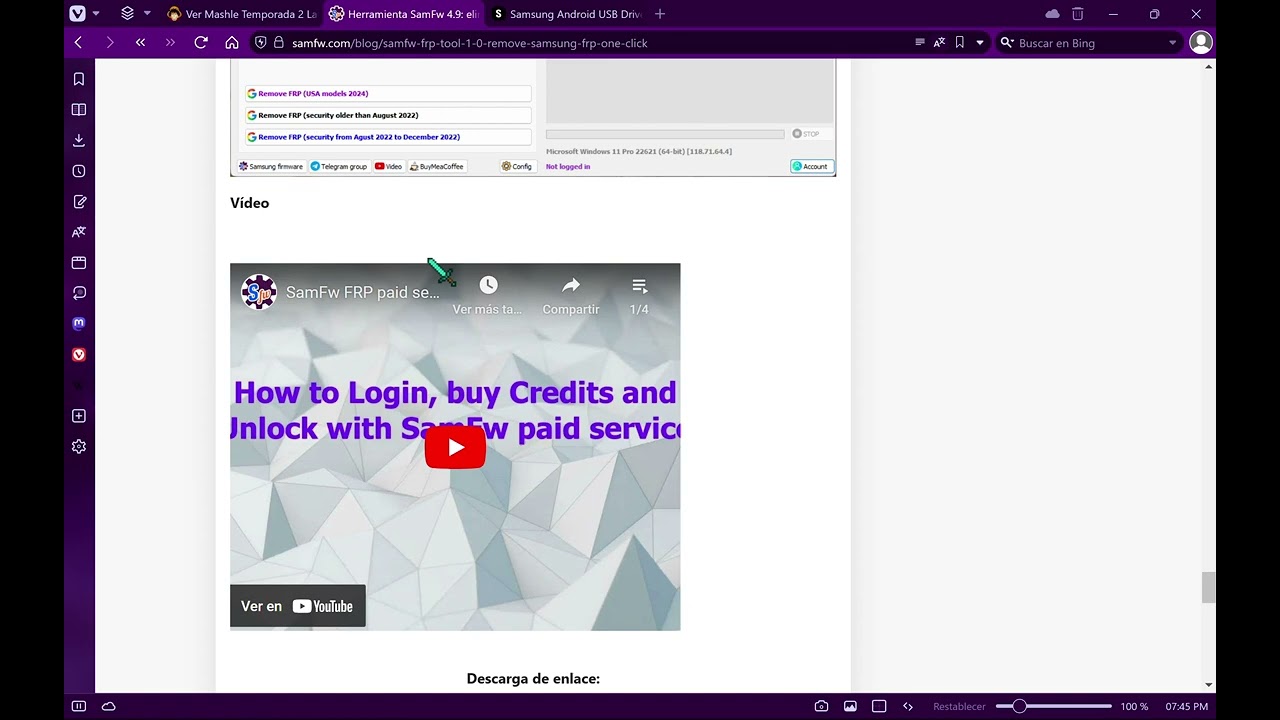
Task: View site info via the lock icon
Action: click(x=279, y=43)
